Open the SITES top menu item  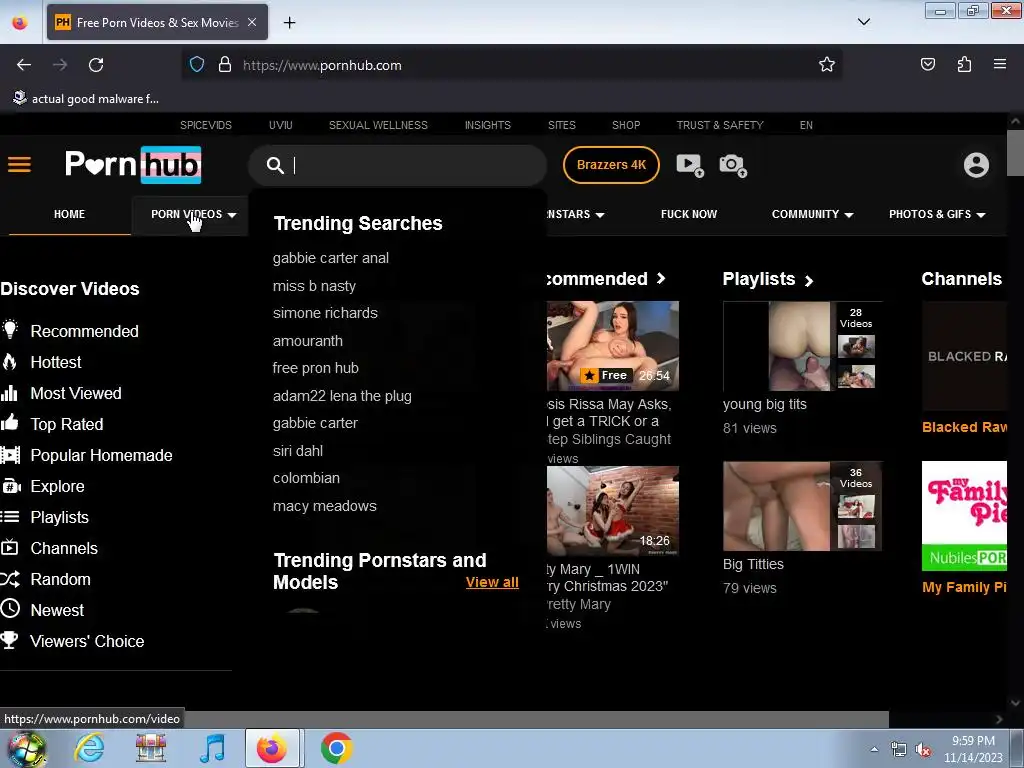(x=562, y=125)
